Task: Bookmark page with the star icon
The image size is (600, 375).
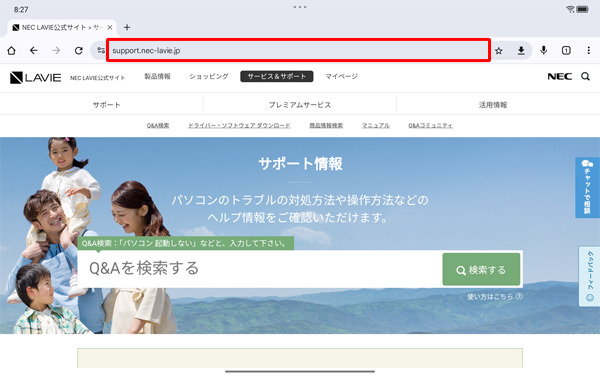Action: coord(499,51)
